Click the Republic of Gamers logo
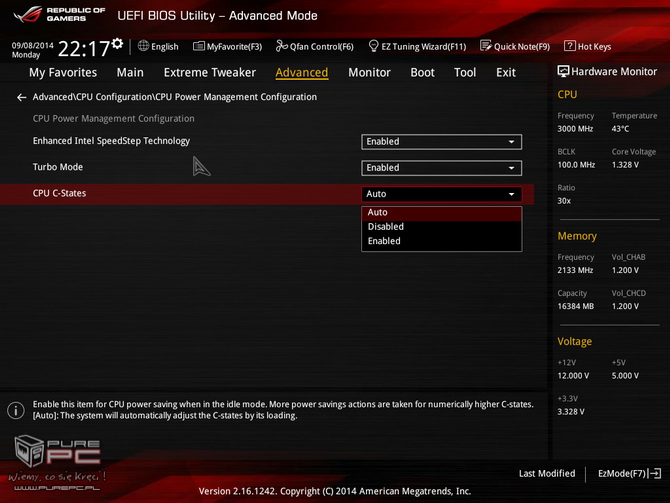Image resolution: width=670 pixels, height=503 pixels. coord(59,14)
